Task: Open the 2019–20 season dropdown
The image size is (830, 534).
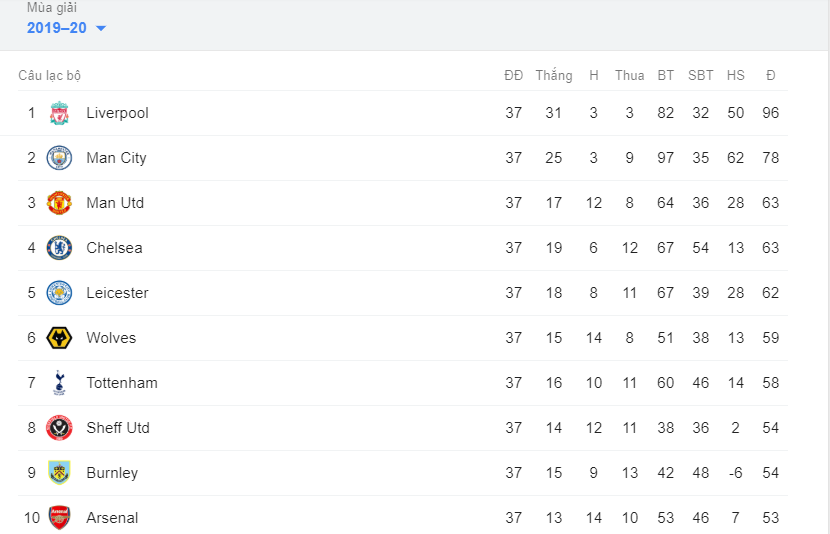Action: click(66, 28)
